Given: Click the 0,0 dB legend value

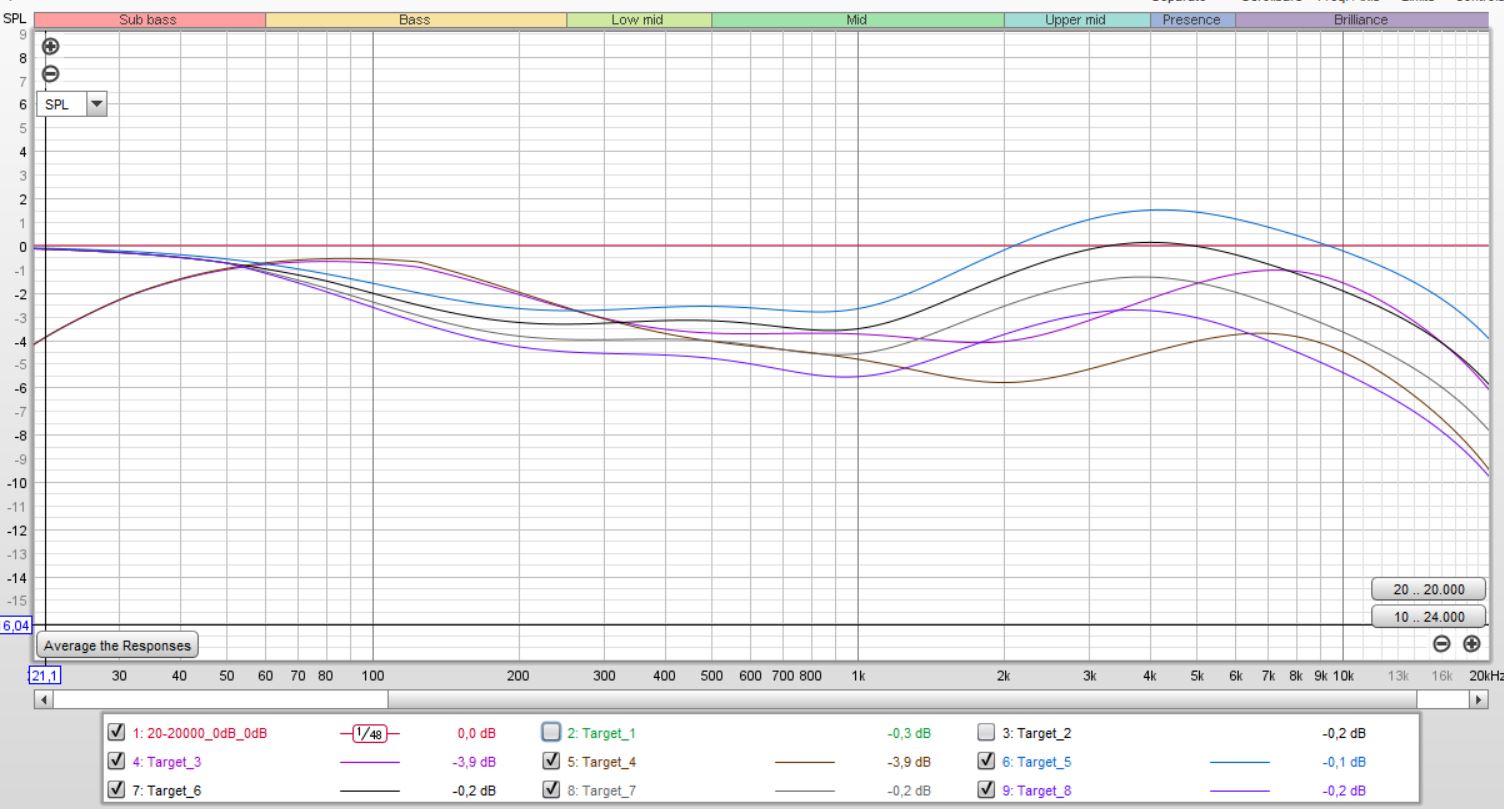Looking at the screenshot, I should click(476, 733).
